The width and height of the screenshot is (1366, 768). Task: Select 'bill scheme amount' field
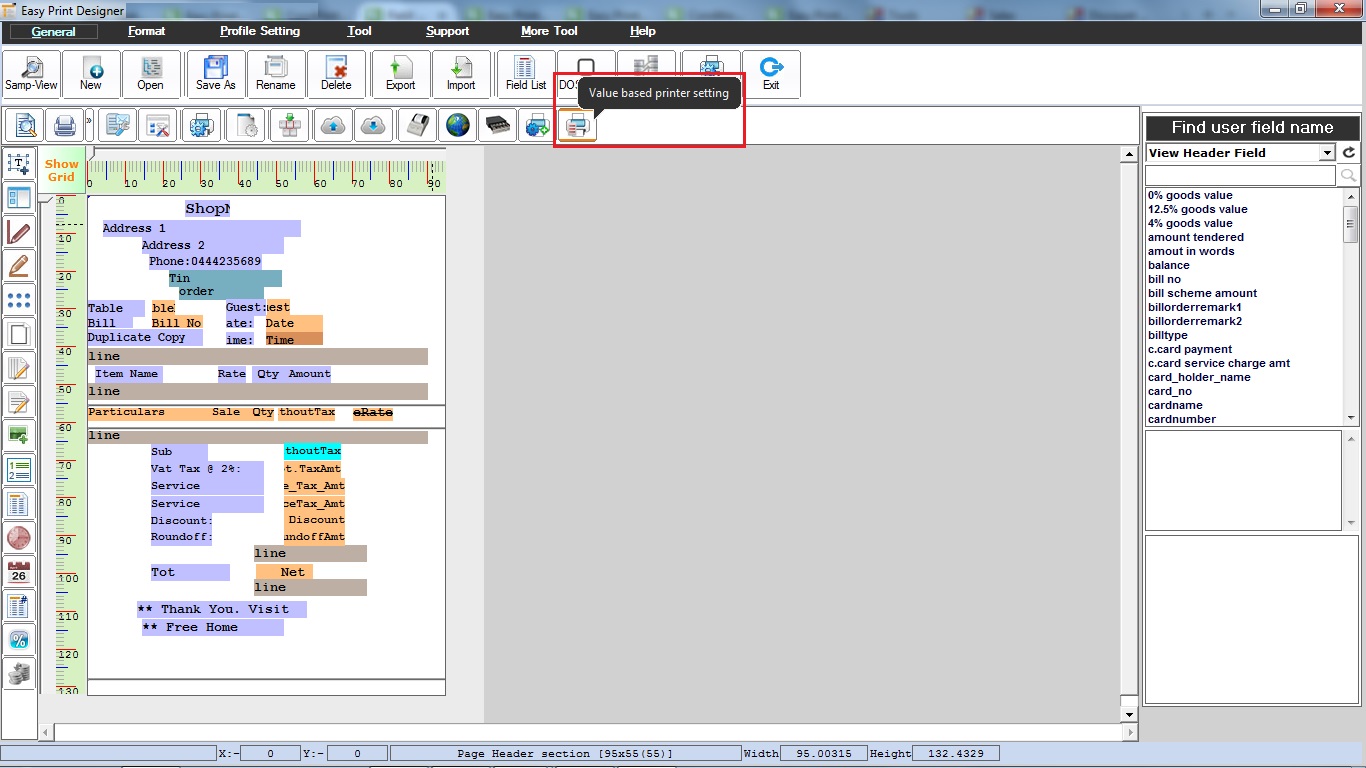tap(1203, 293)
